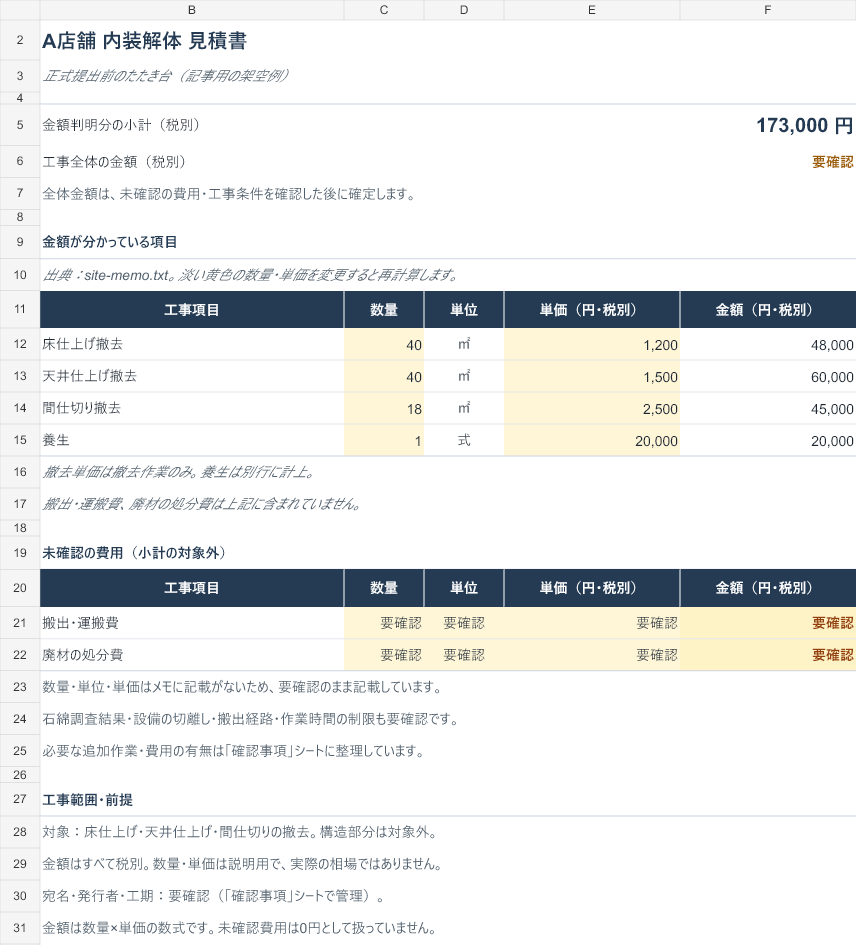Select column C header
Viewport: 856px width, 945px height.
[383, 10]
